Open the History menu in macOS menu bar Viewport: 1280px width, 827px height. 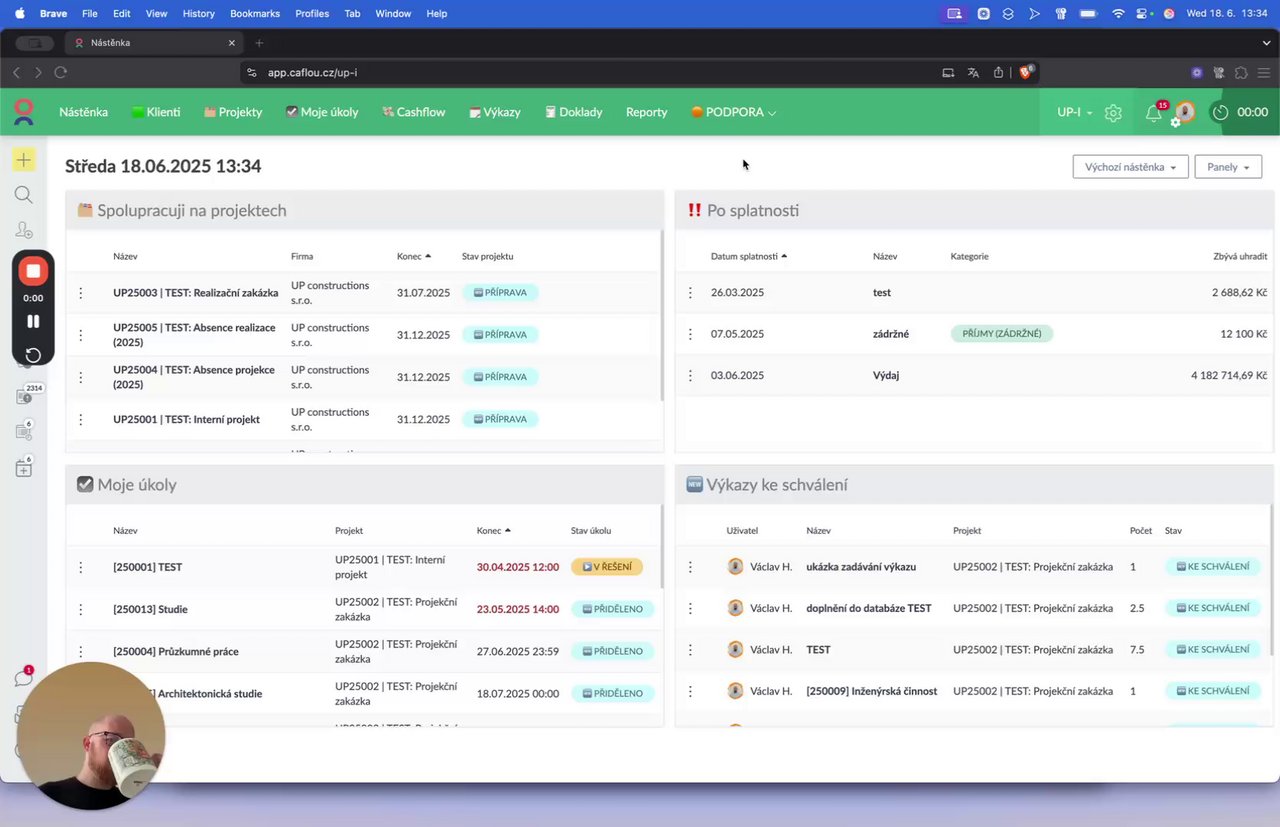coord(199,13)
